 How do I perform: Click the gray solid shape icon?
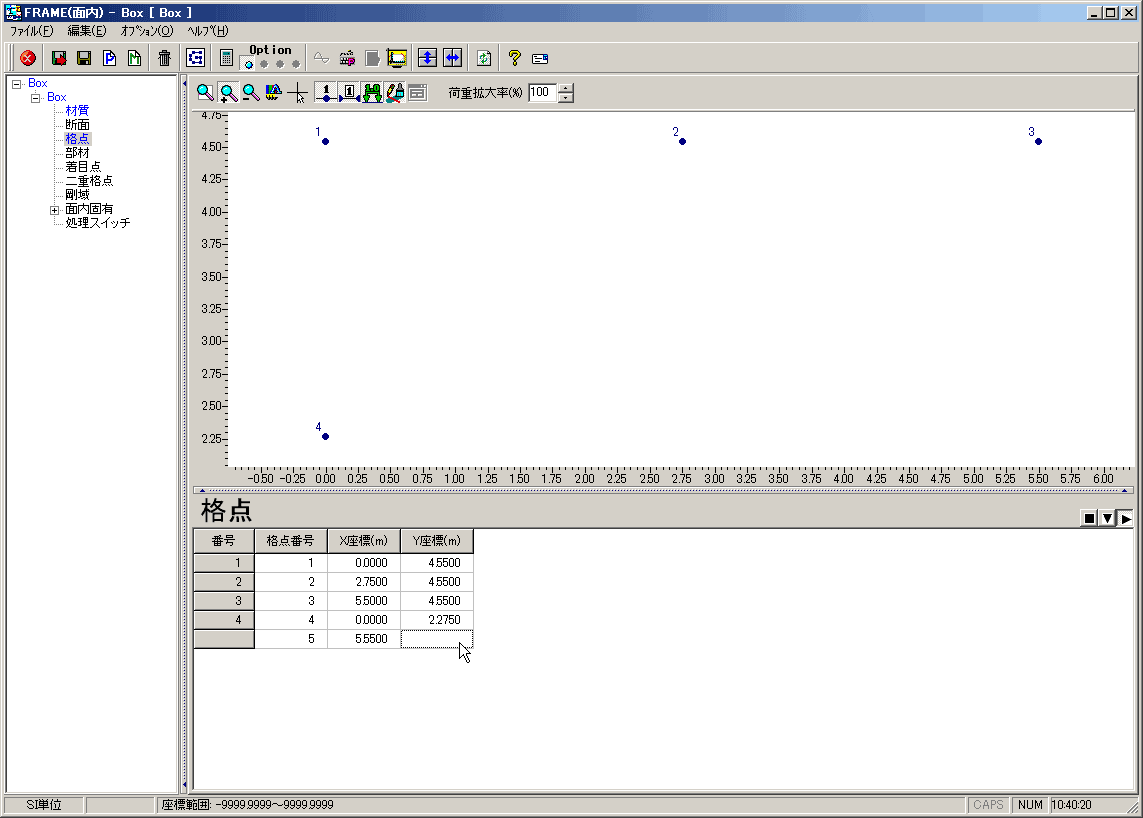click(372, 58)
